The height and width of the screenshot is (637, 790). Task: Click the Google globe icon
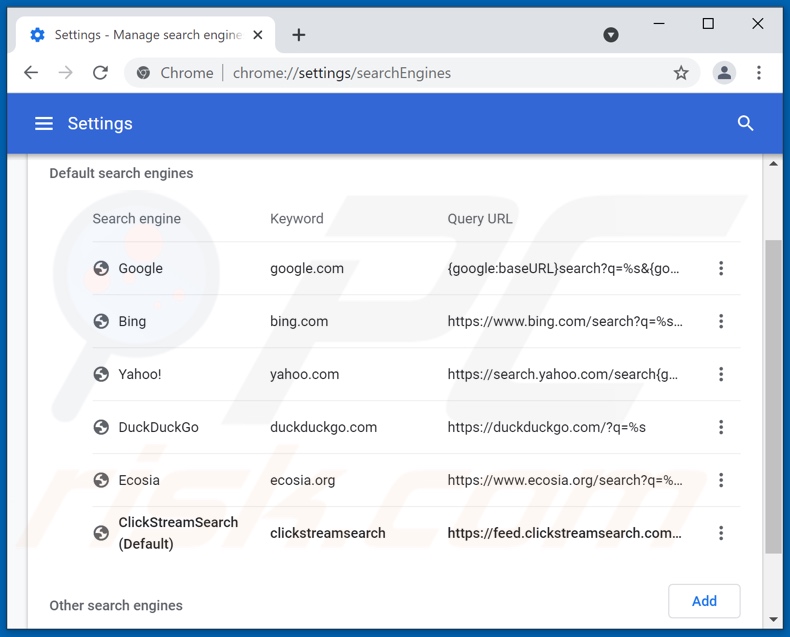[x=101, y=268]
